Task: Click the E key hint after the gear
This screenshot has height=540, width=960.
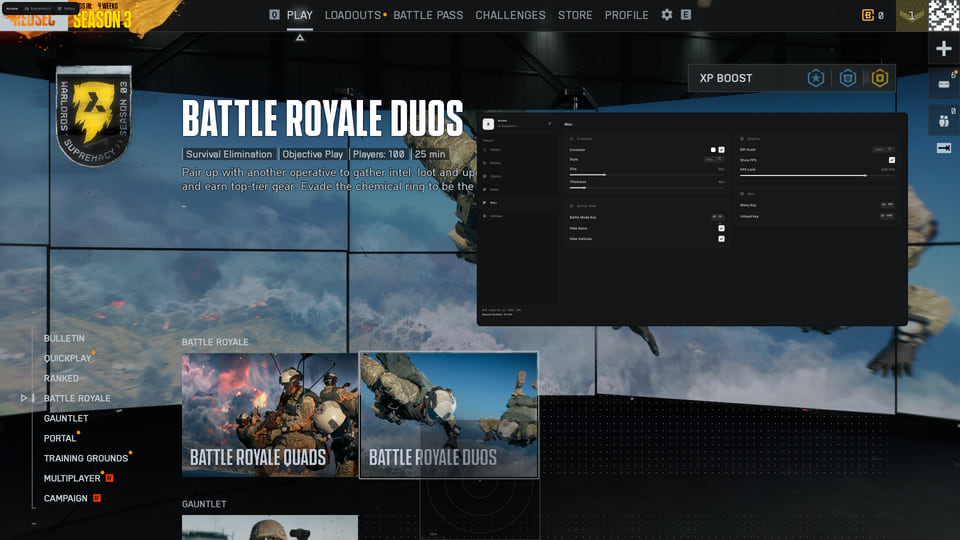Action: pyautogui.click(x=686, y=15)
